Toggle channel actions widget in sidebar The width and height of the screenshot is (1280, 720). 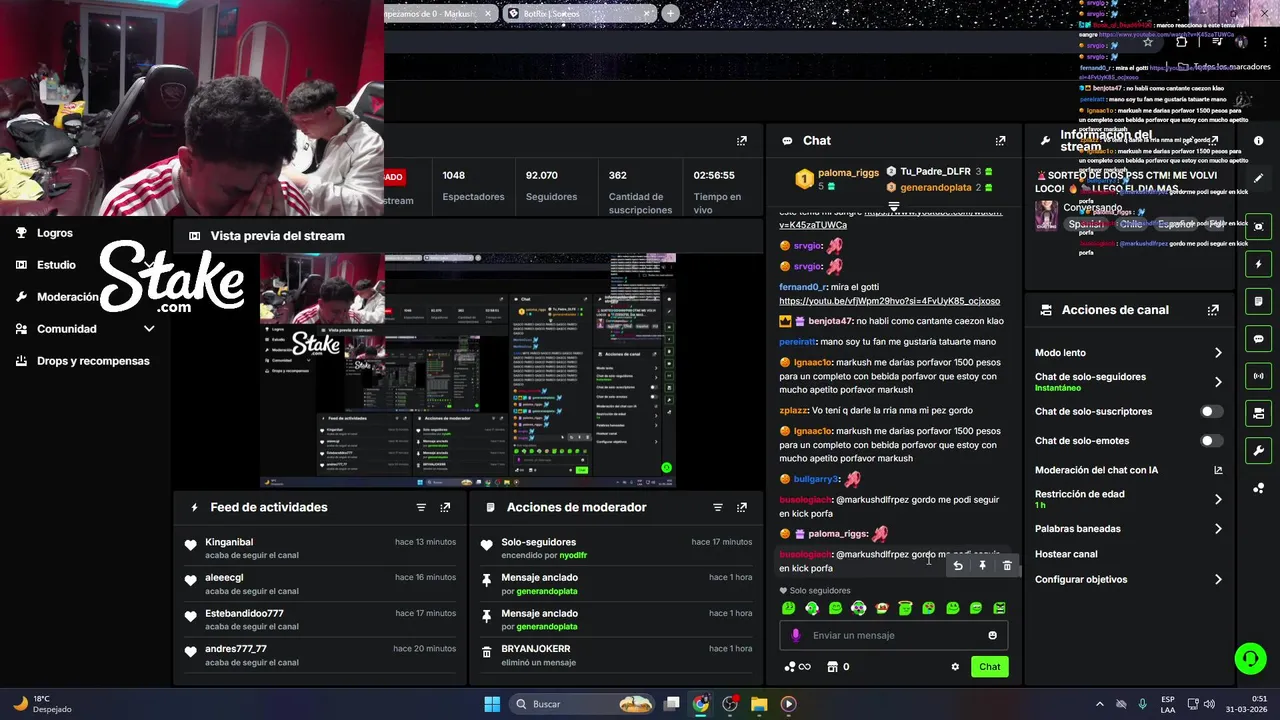tap(1259, 413)
